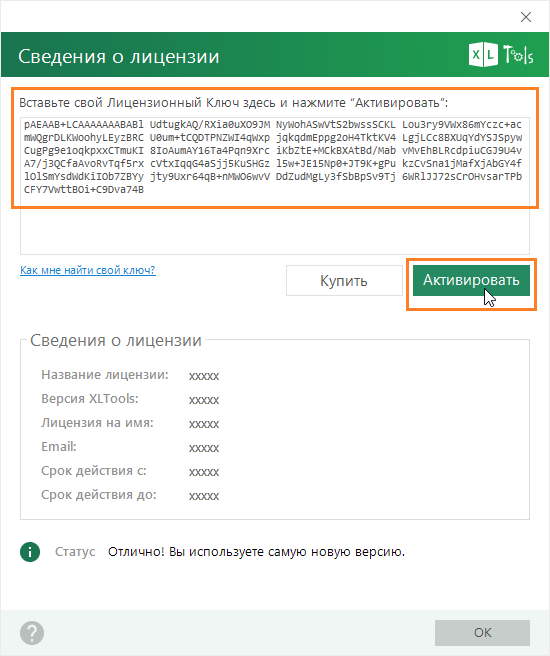Select the 'Email:' label
The height and width of the screenshot is (656, 550).
(x=59, y=446)
